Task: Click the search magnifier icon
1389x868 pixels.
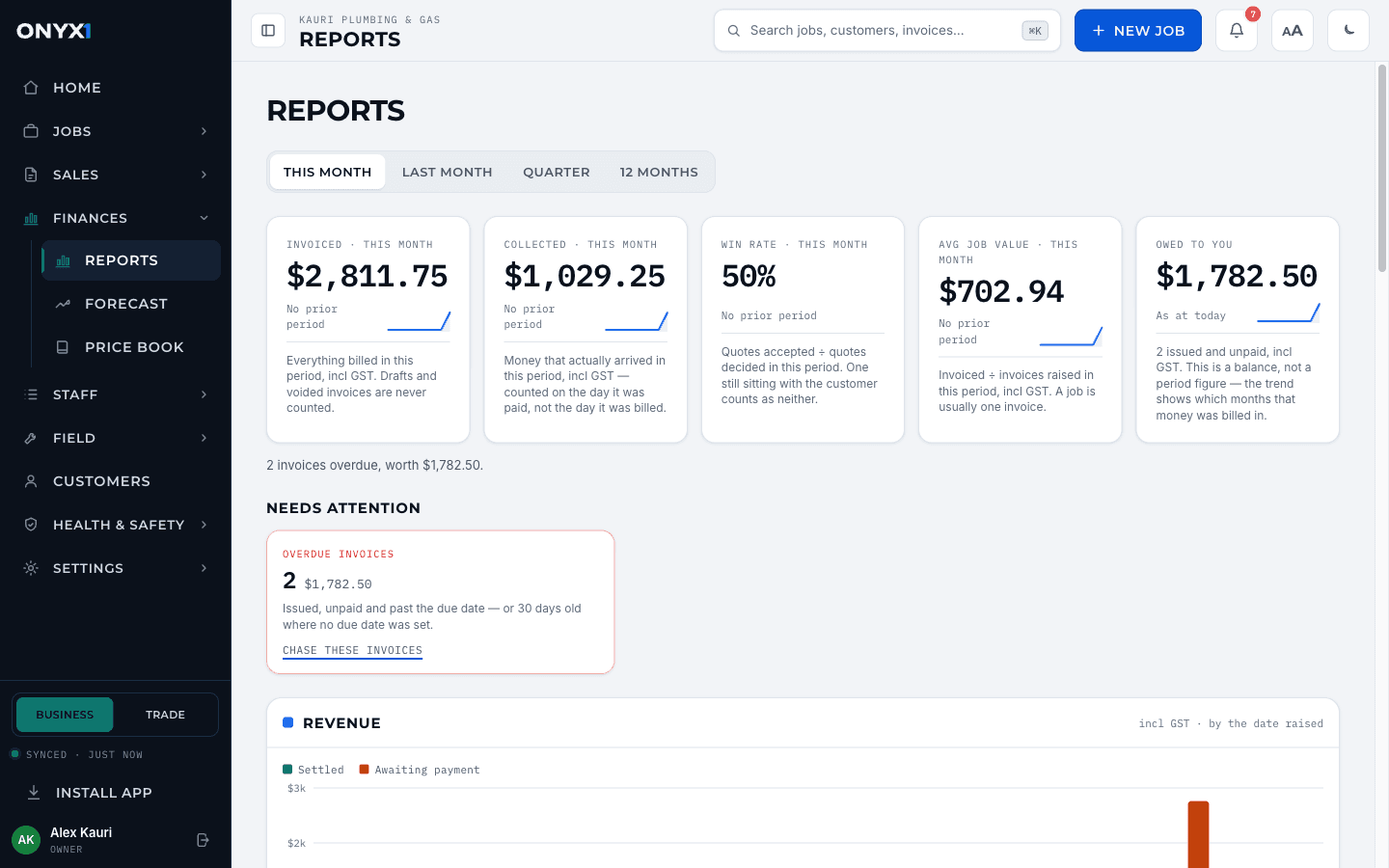Action: (x=734, y=31)
